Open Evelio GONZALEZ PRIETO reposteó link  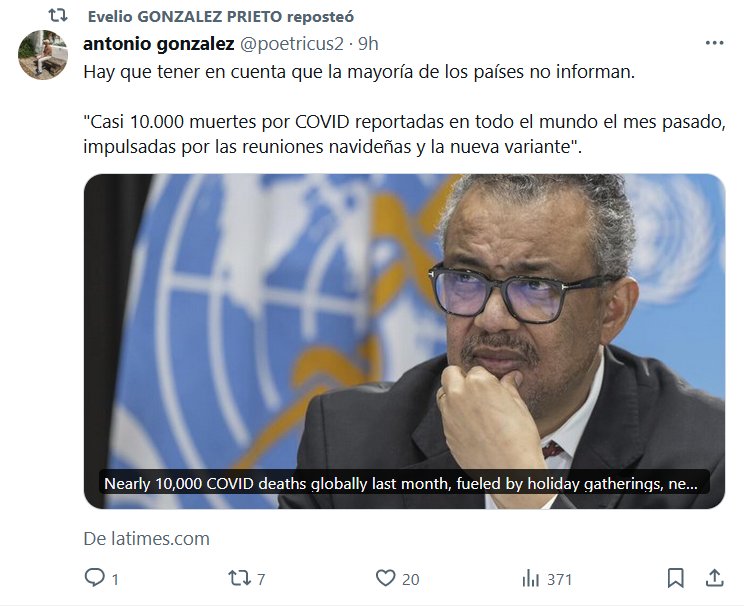click(221, 17)
